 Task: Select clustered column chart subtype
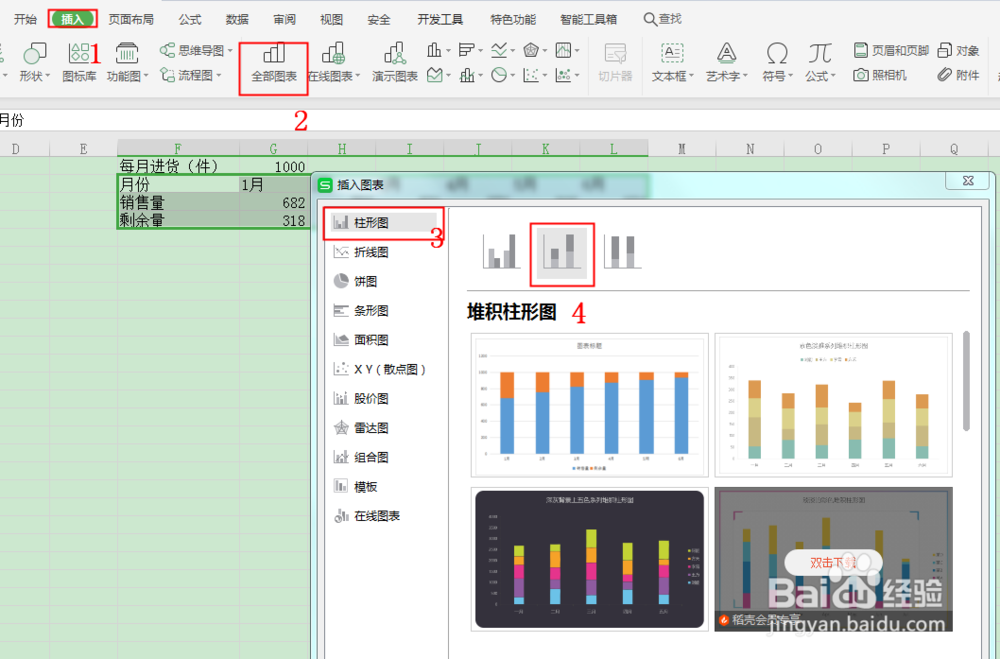501,251
